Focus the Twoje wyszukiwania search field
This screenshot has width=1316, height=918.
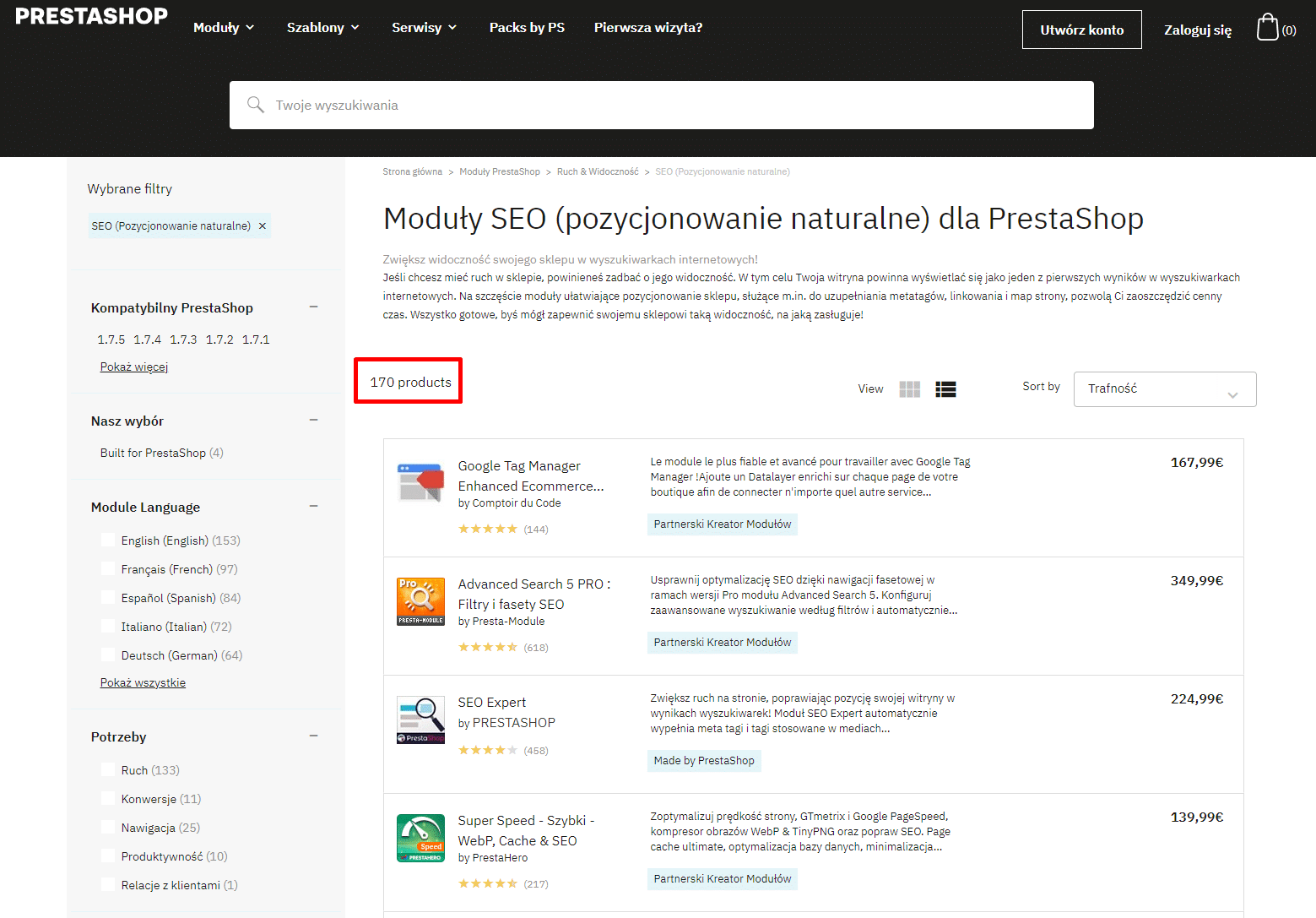[x=662, y=105]
